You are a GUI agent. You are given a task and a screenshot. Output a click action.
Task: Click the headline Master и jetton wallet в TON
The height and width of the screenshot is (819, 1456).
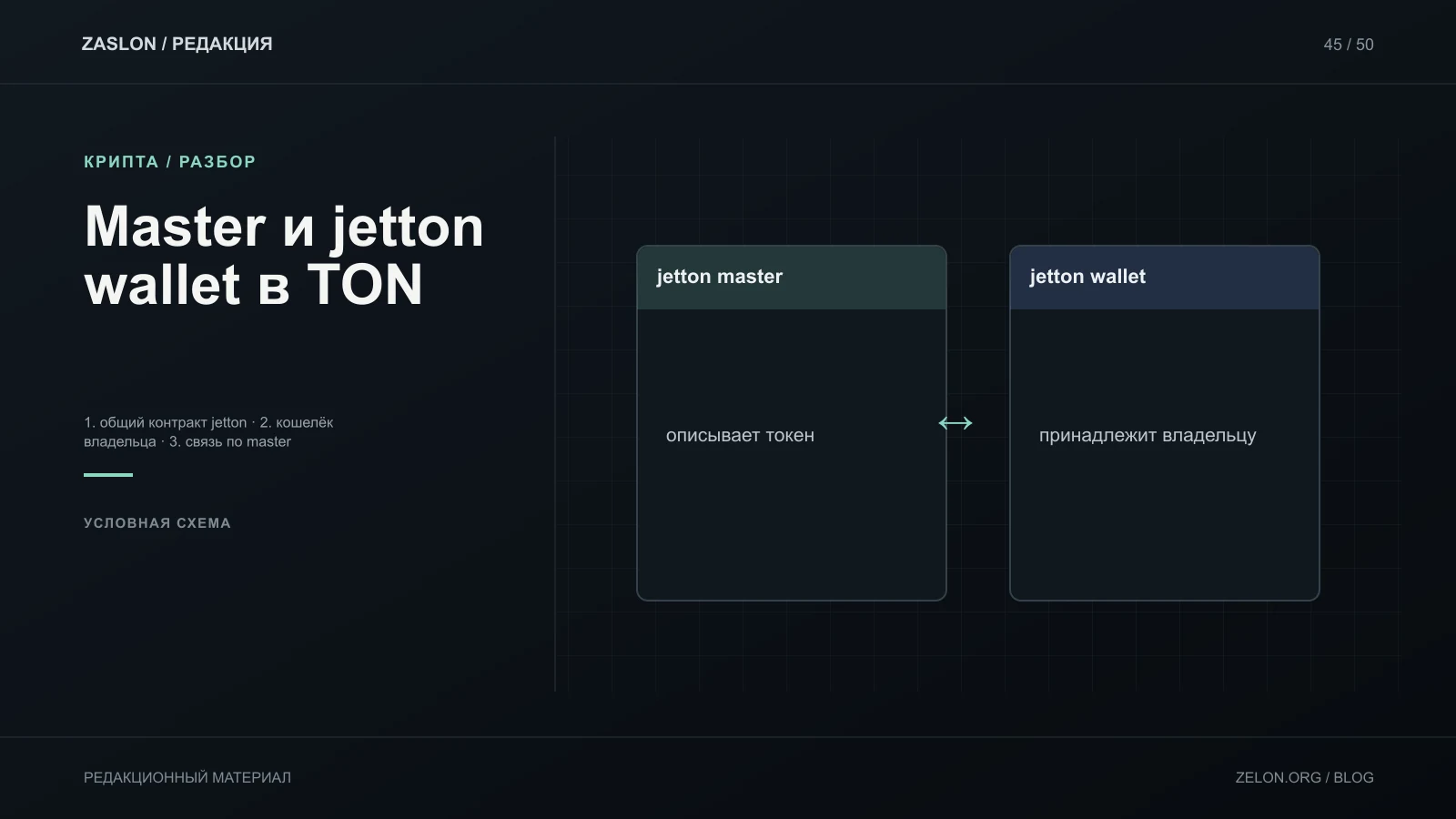tap(284, 255)
